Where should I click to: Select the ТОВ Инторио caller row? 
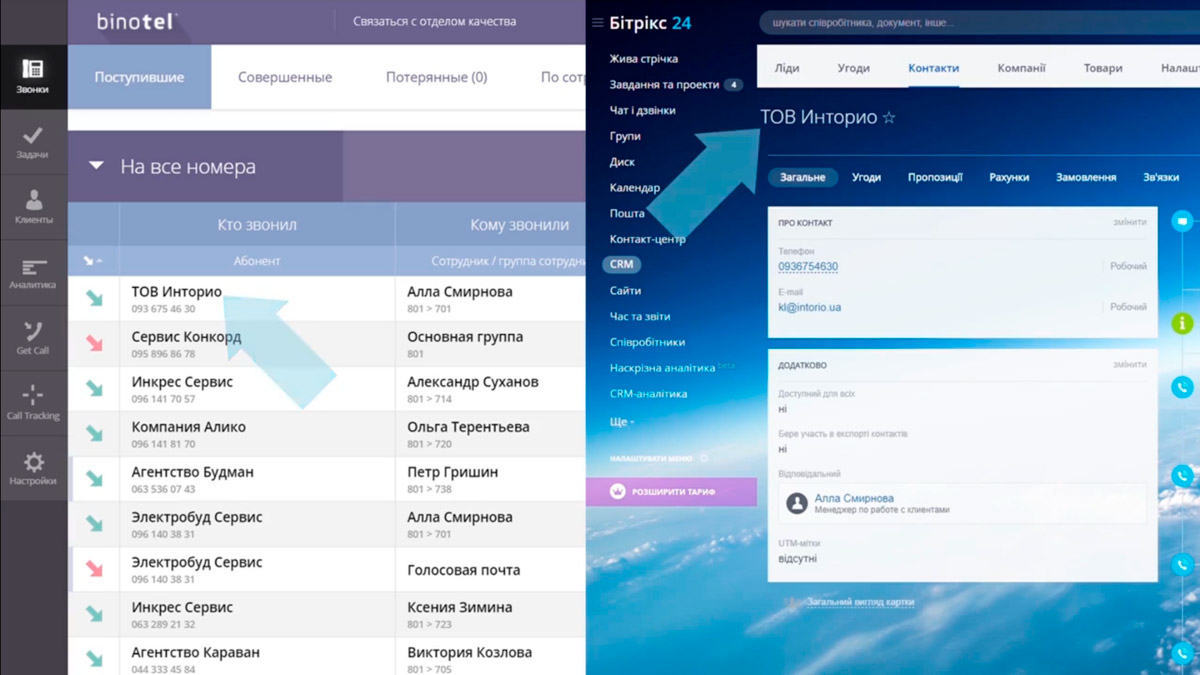pos(326,299)
